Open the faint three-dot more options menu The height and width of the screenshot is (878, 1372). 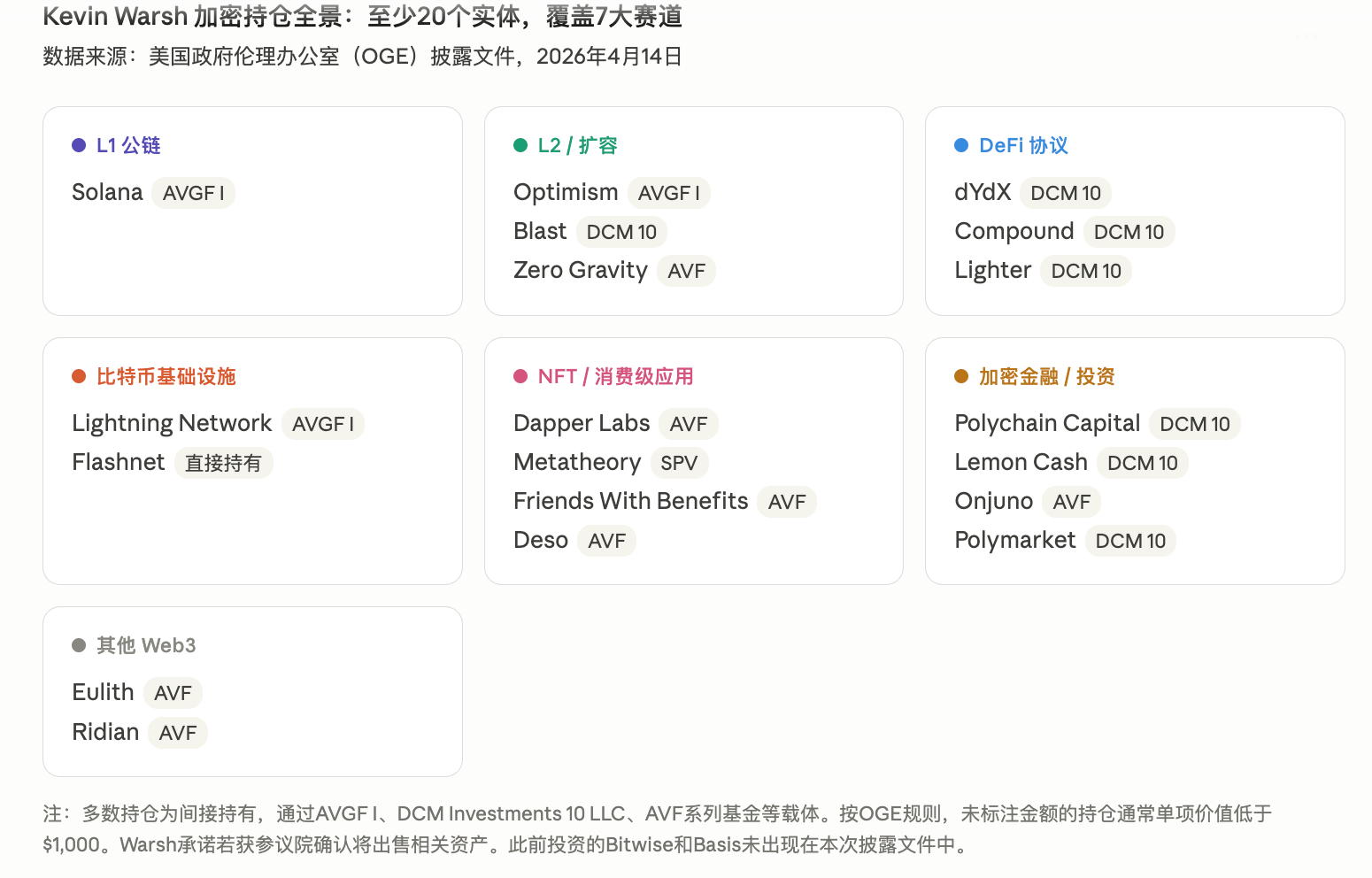(x=1306, y=37)
